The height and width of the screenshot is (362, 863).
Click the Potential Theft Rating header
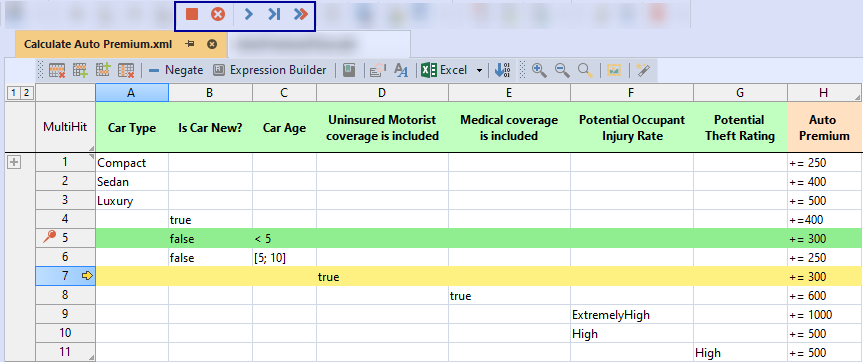(x=740, y=128)
